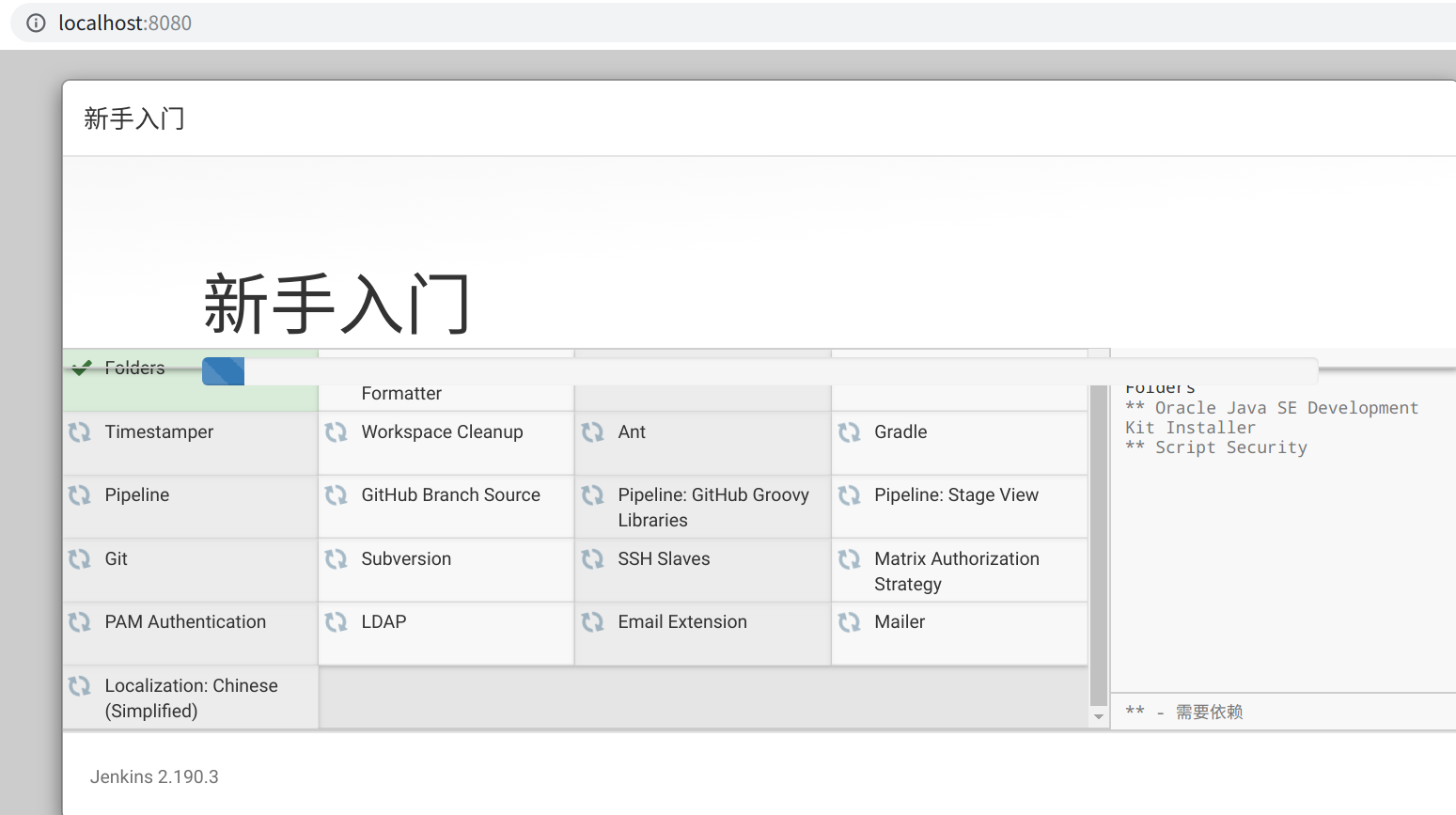Click the PAM Authentication plugin cell
Screen dimensions: 1456x815
tap(185, 622)
